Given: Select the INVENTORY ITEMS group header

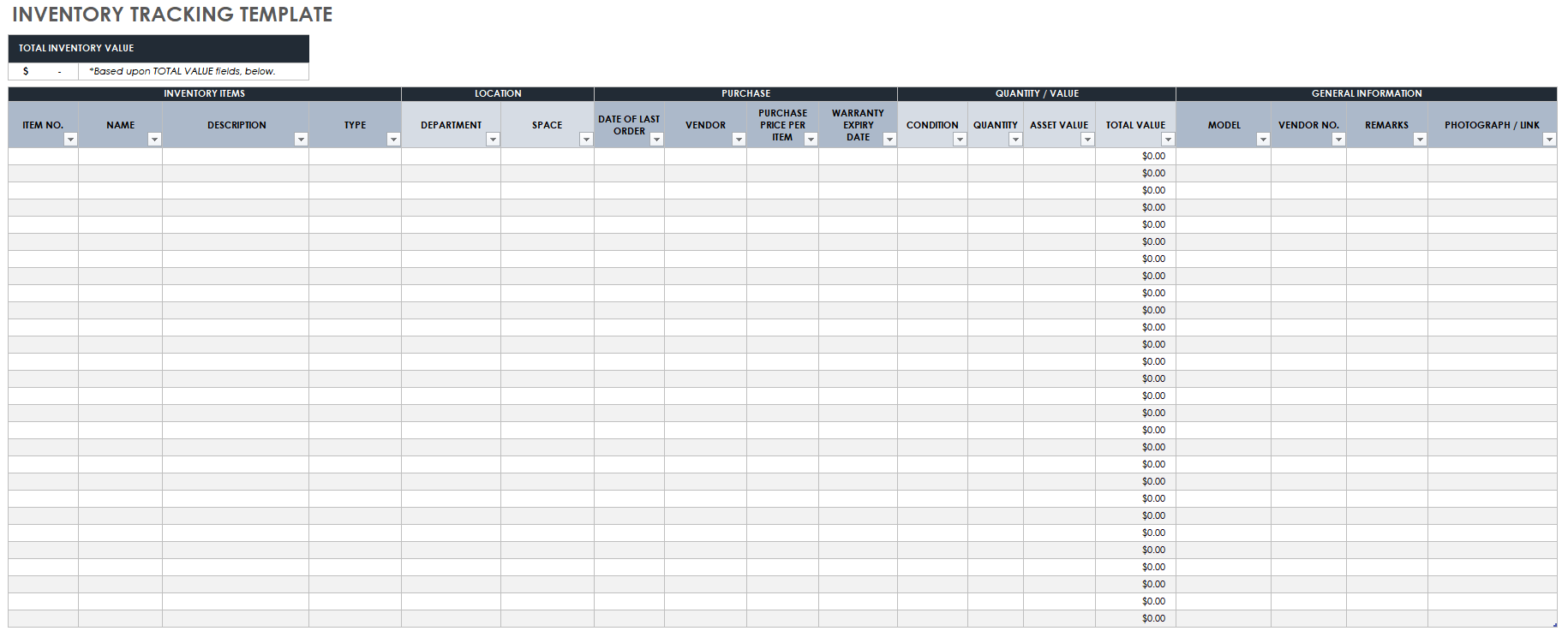Looking at the screenshot, I should (205, 94).
